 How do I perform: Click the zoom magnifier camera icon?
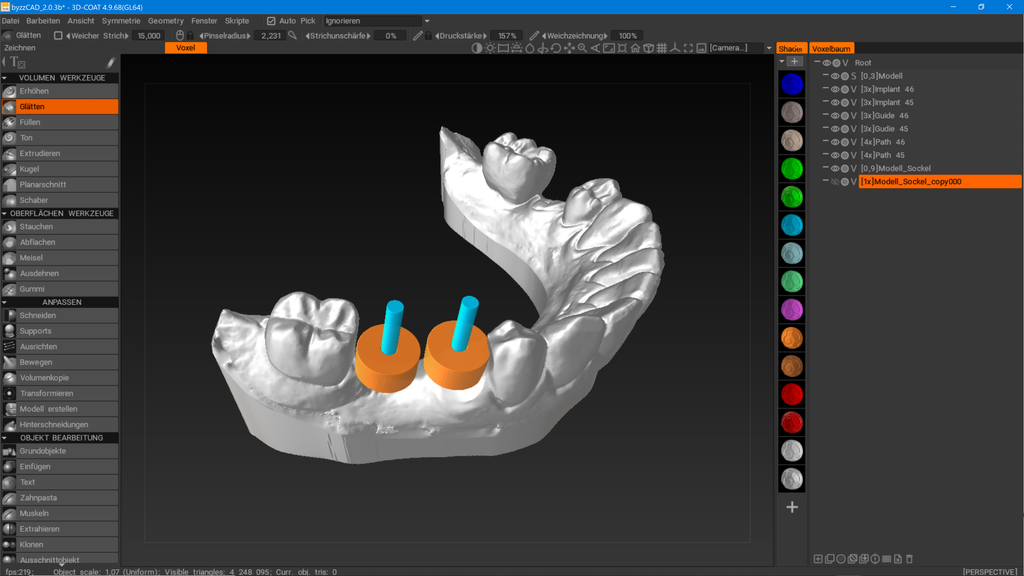pyautogui.click(x=582, y=48)
